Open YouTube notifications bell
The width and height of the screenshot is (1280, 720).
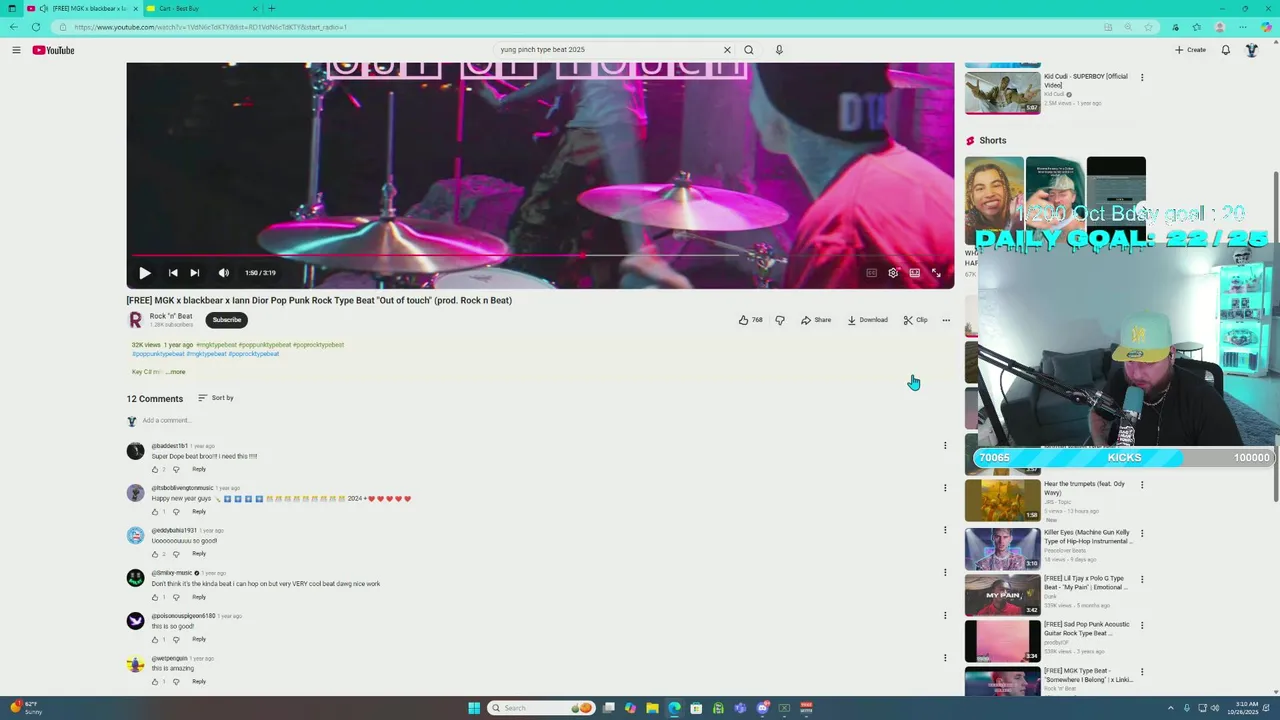[x=1226, y=50]
